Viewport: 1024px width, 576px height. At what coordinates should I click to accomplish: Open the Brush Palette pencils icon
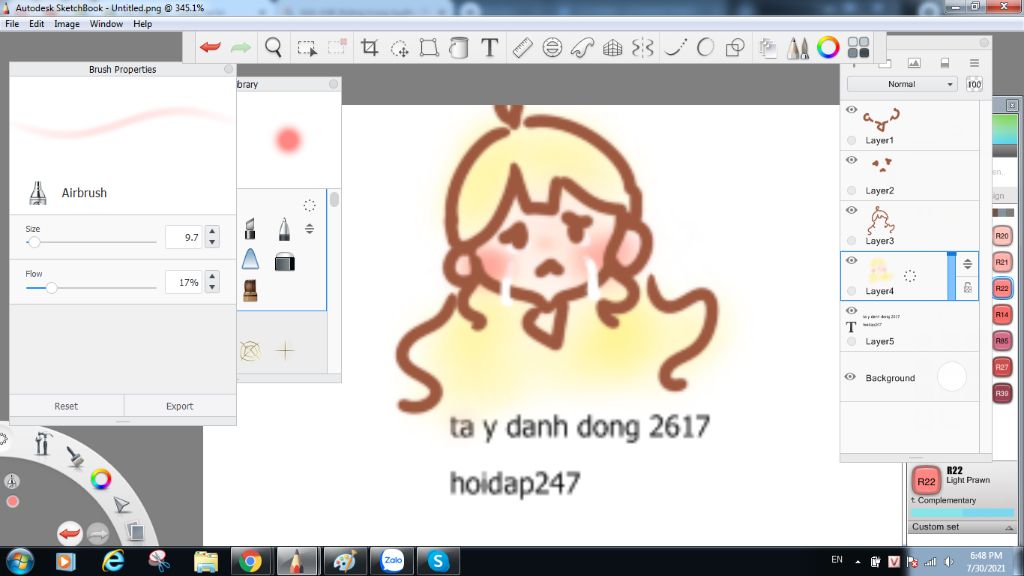pyautogui.click(x=797, y=48)
